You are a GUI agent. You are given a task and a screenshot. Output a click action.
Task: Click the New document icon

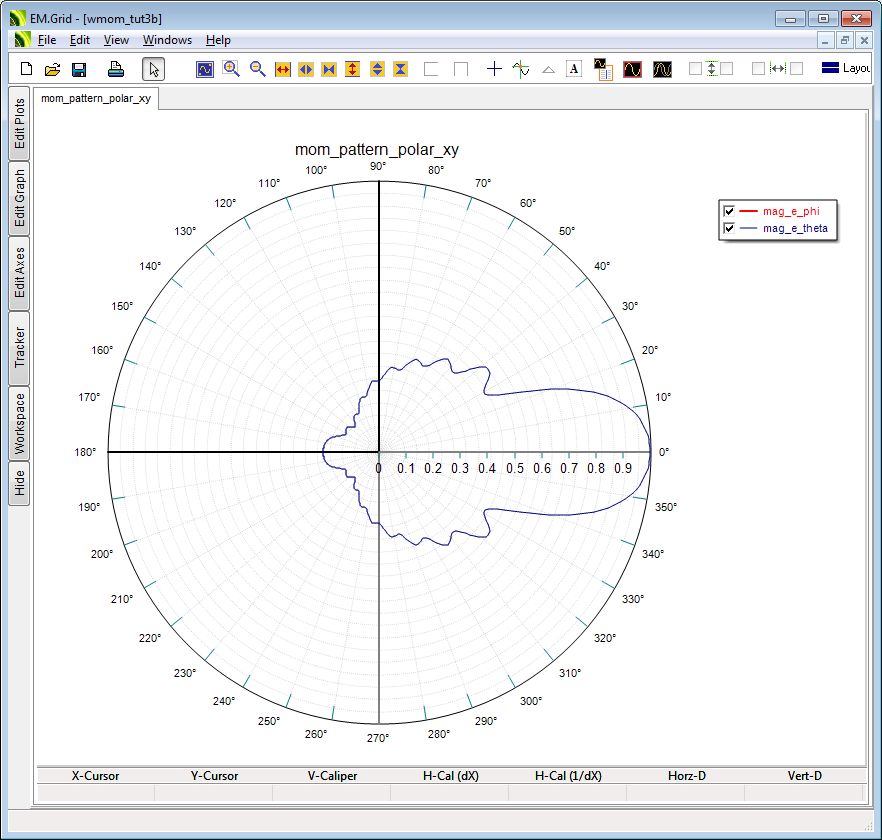(27, 69)
